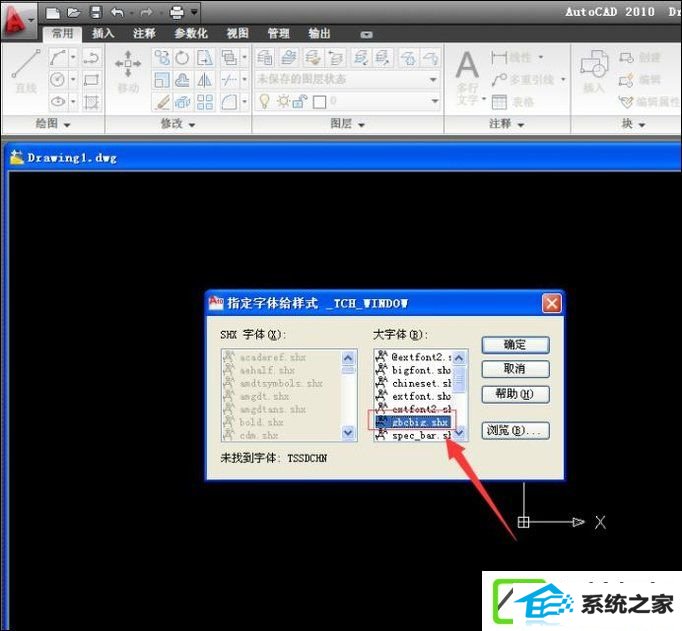Click the 帮助(H) button
This screenshot has height=631, width=682.
point(515,394)
